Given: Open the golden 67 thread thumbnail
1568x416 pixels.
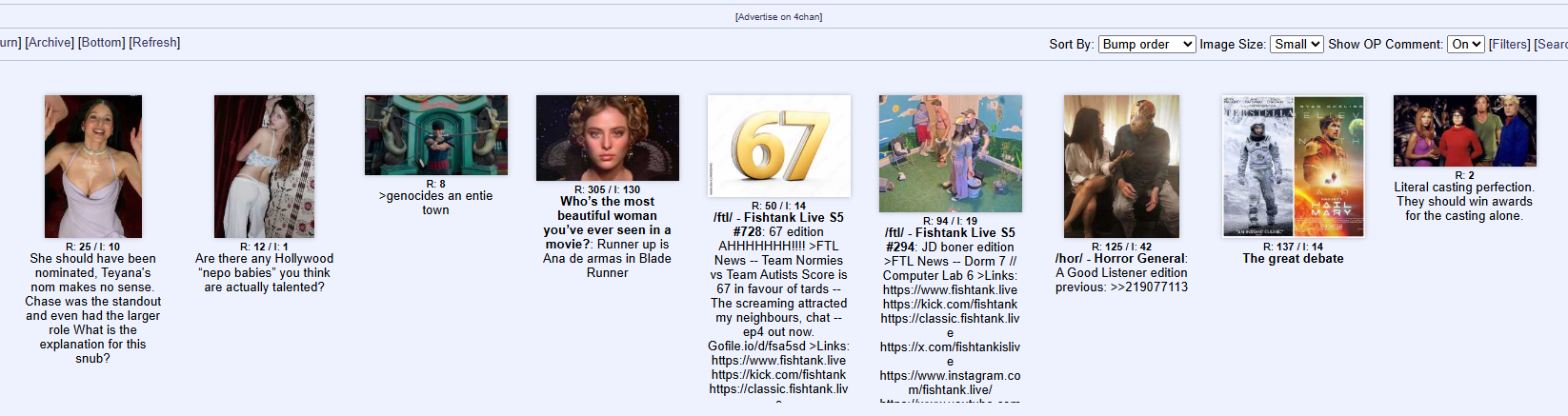Looking at the screenshot, I should (x=779, y=146).
